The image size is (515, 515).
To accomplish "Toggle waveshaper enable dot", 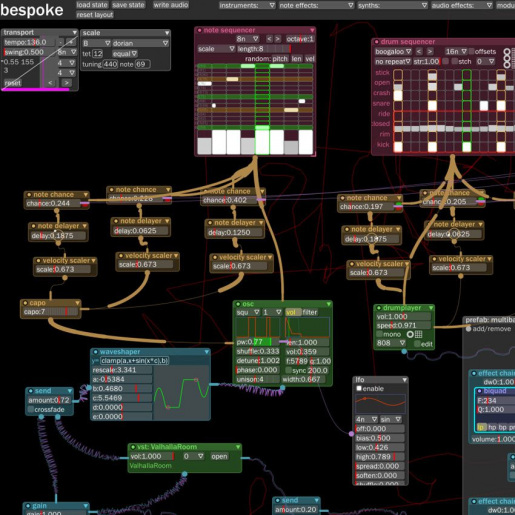I will pyautogui.click(x=96, y=352).
